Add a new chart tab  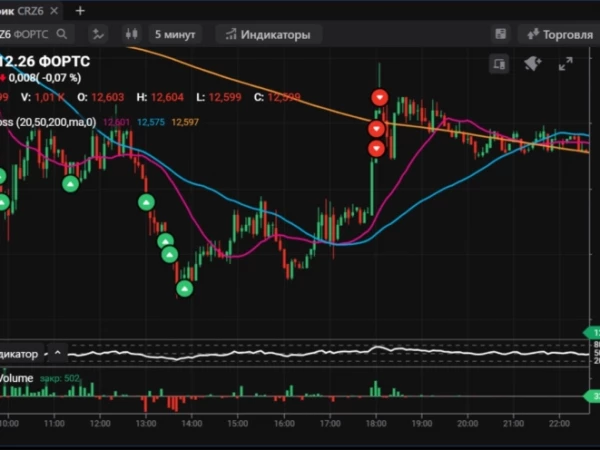click(x=80, y=11)
